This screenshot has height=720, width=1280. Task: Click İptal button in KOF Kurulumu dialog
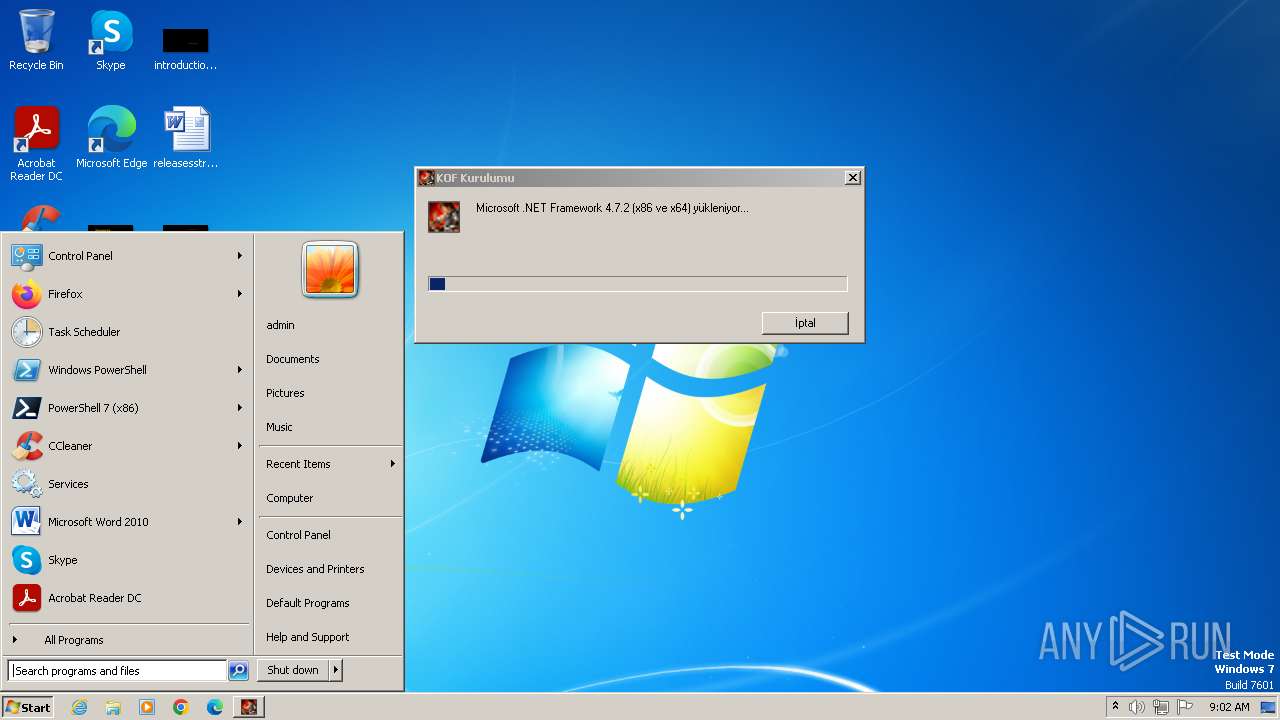[x=805, y=323]
